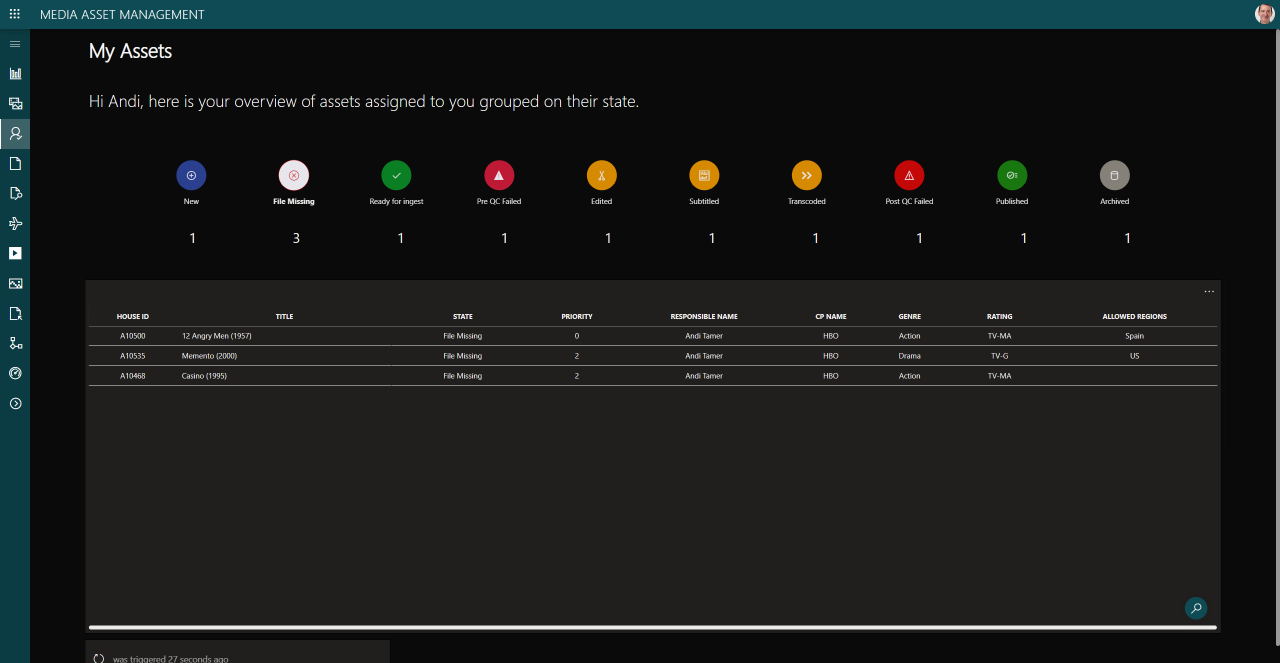Image resolution: width=1280 pixels, height=663 pixels.
Task: Select the airplane icon in the sidebar
Action: coord(14,223)
